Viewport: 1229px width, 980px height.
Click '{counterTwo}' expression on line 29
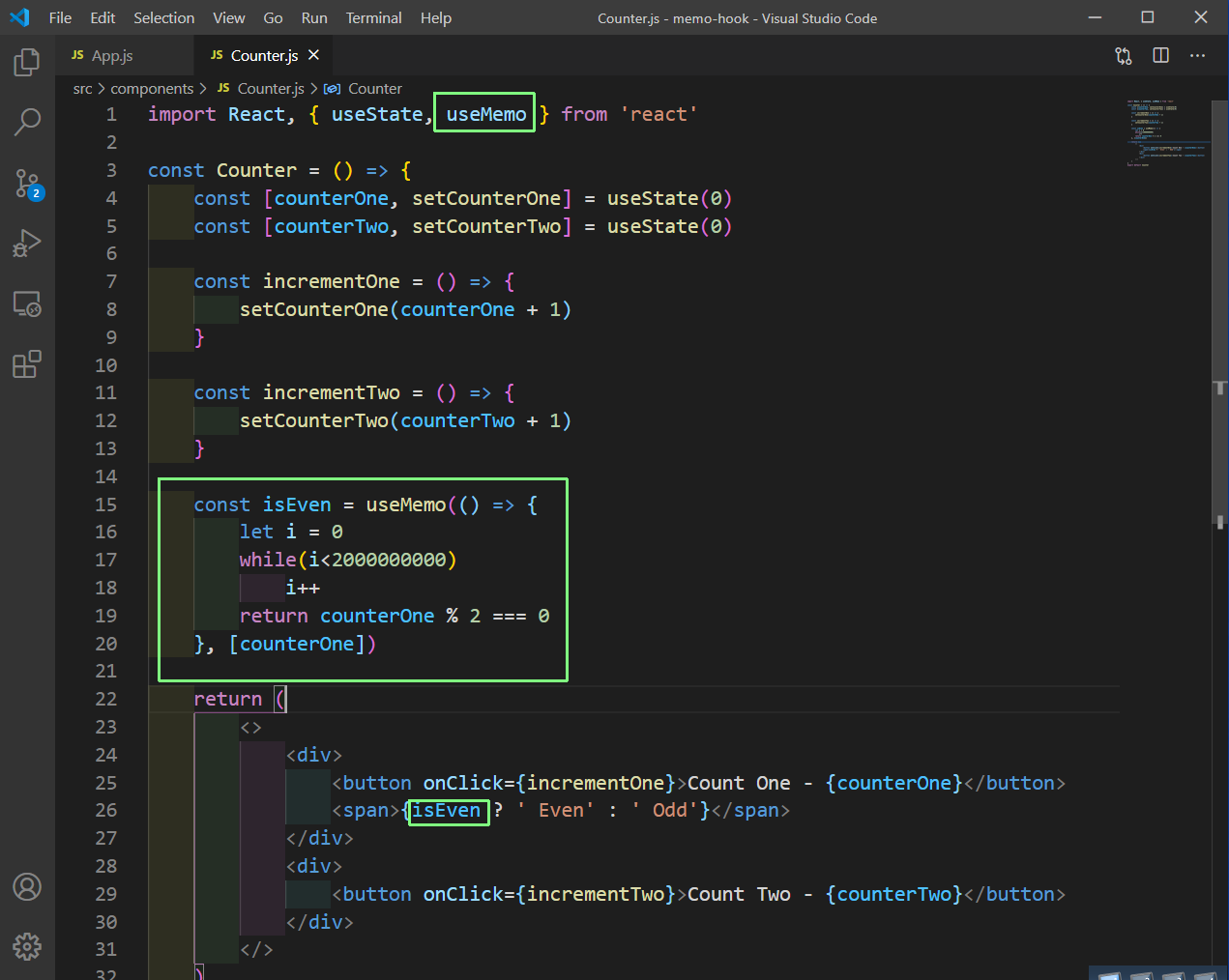click(x=894, y=894)
